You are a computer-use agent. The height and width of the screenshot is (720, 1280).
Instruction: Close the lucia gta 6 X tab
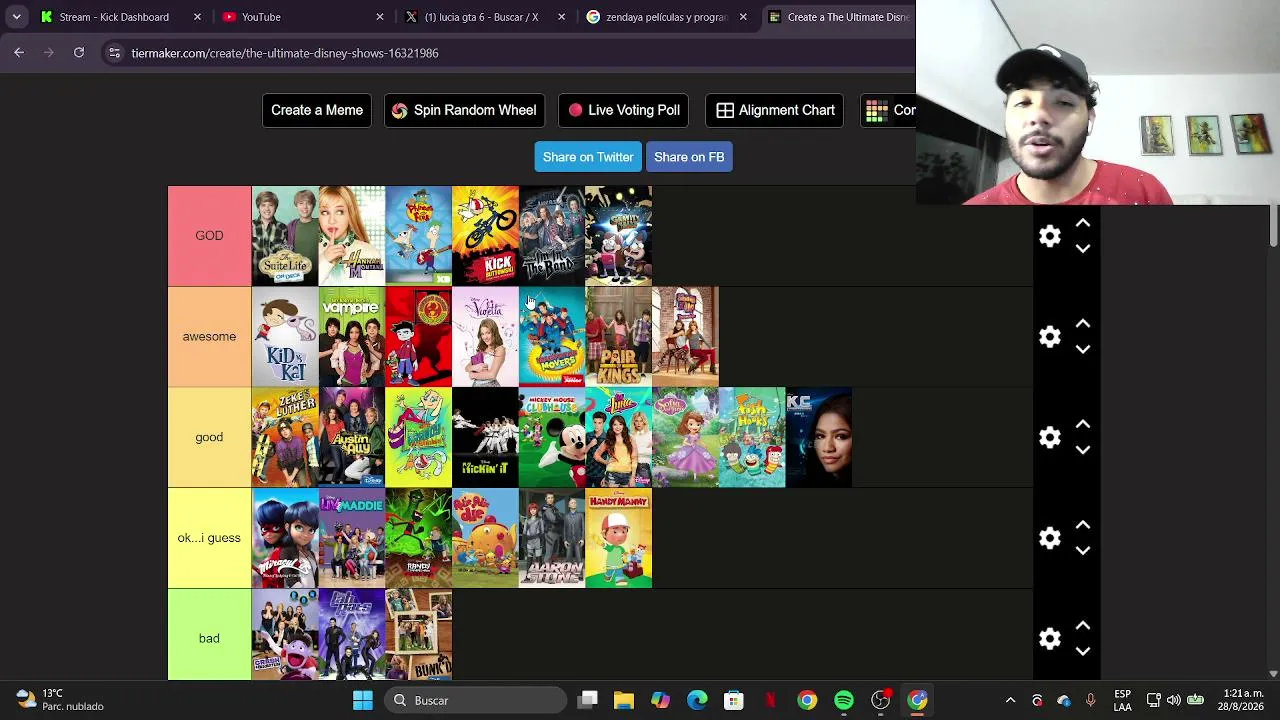561,17
